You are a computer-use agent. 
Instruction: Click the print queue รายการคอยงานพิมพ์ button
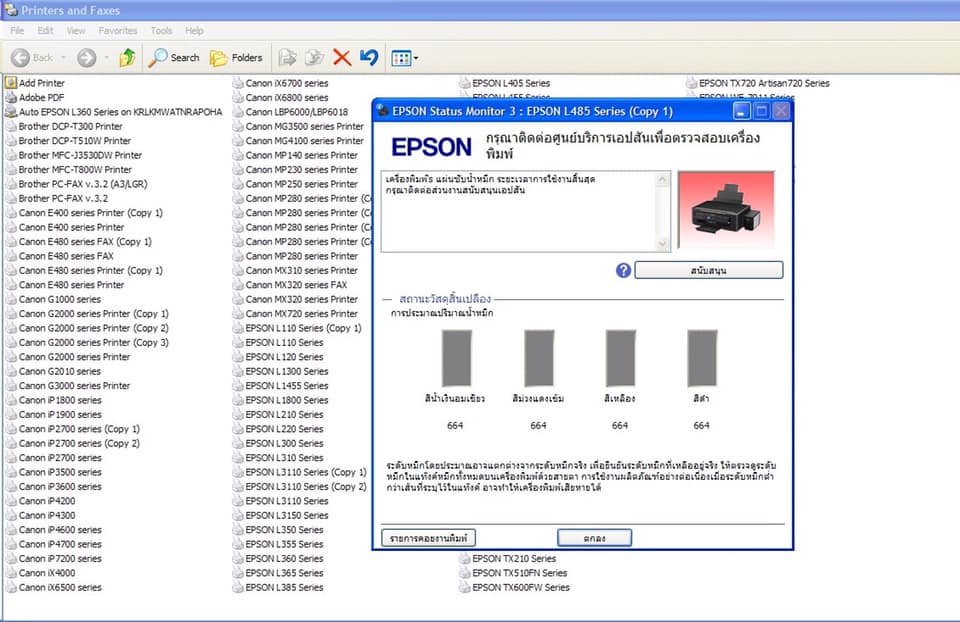tap(429, 538)
